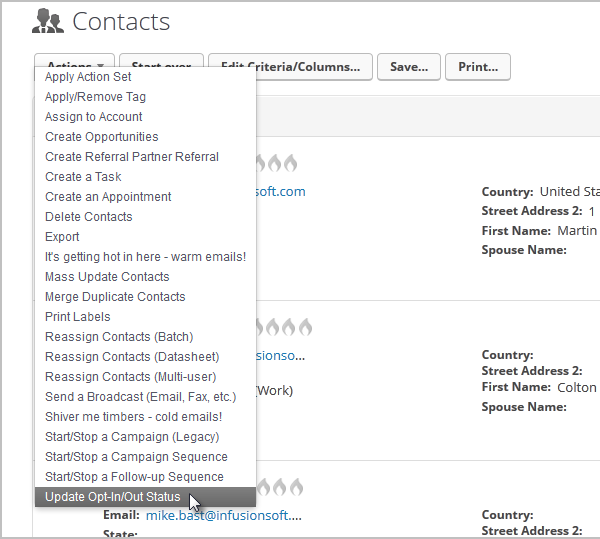Choose Start/Stop a Follow-up Sequence
Image resolution: width=600 pixels, height=539 pixels.
click(x=145, y=477)
